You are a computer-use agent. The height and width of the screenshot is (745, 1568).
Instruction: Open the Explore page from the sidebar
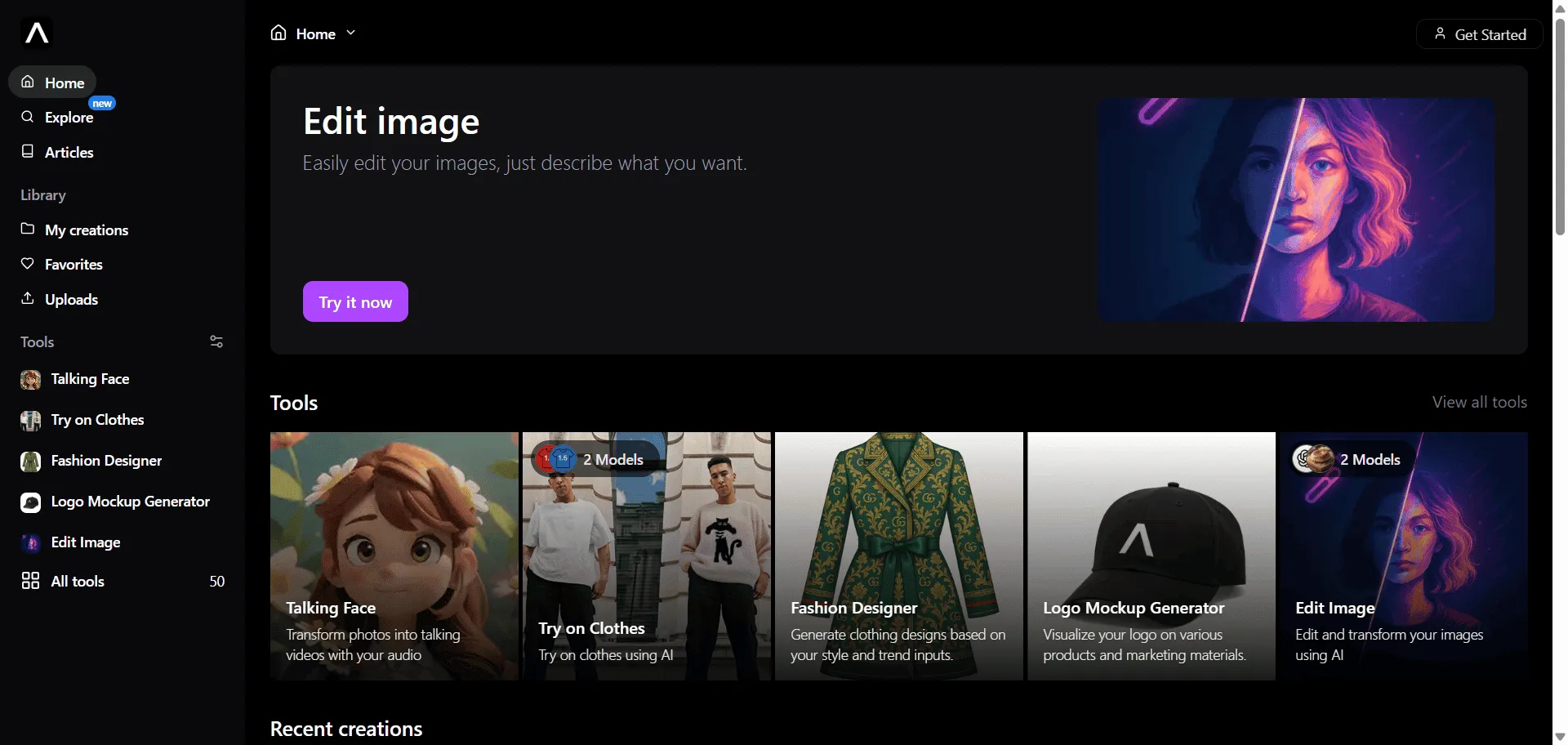69,118
